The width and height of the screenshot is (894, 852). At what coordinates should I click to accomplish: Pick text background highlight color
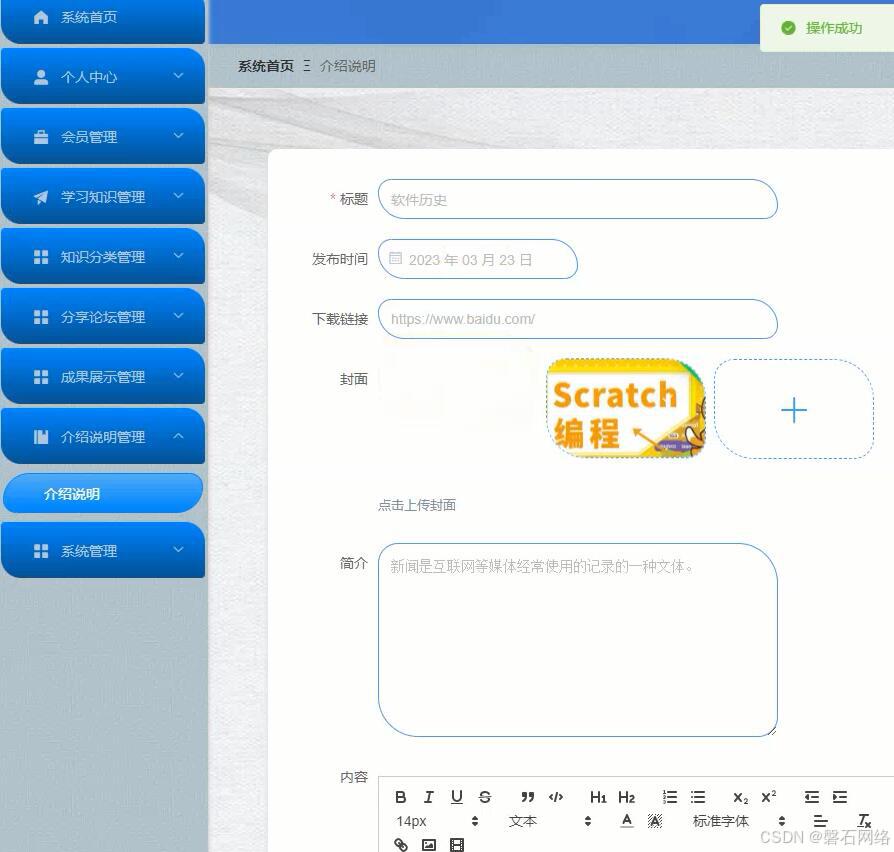pyautogui.click(x=655, y=821)
